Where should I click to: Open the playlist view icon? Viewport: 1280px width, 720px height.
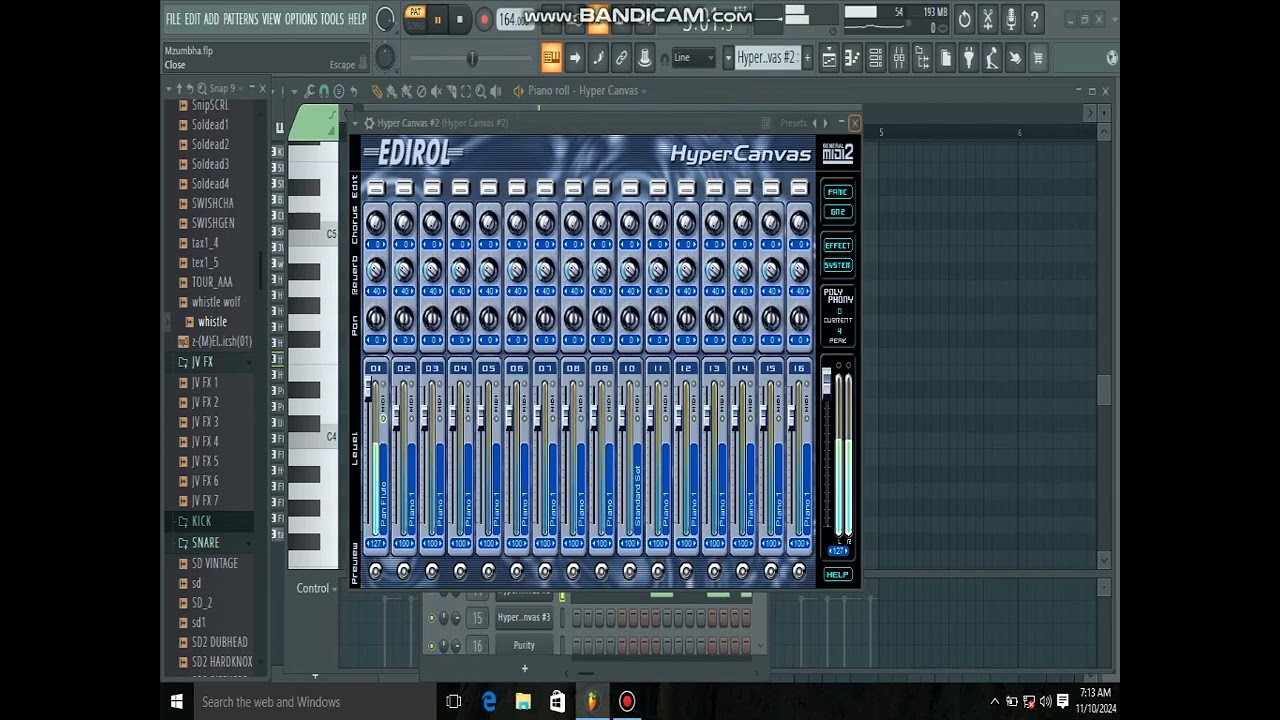(829, 59)
